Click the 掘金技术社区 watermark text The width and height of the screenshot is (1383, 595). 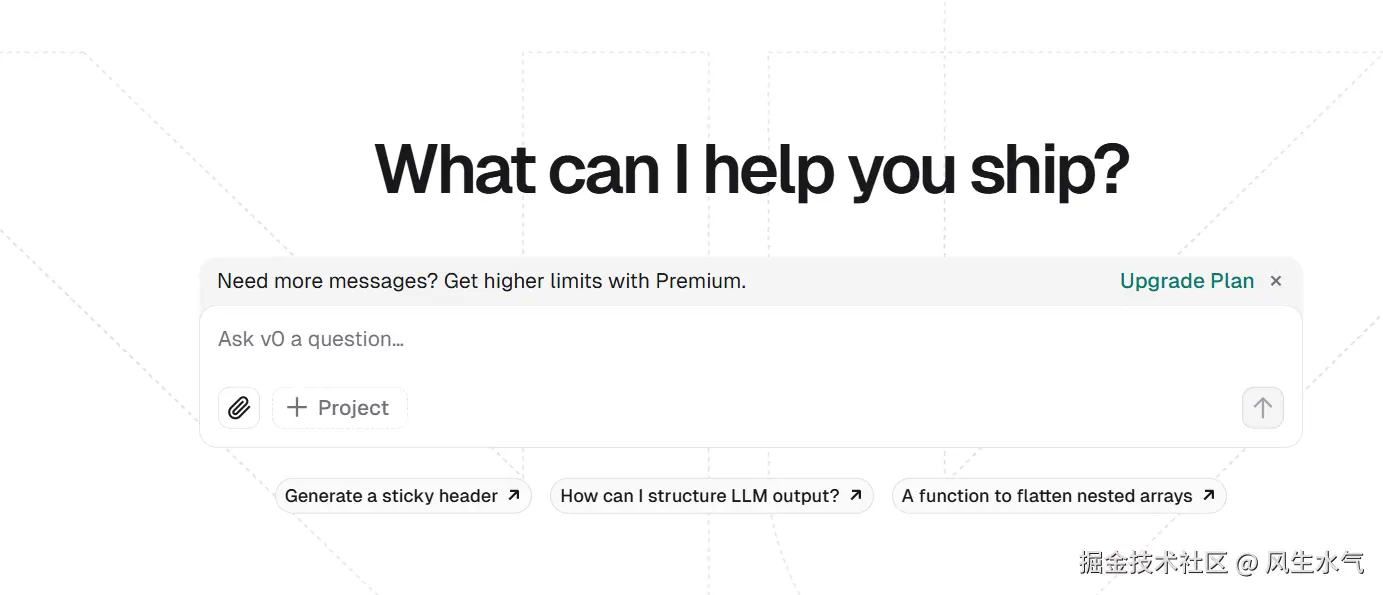click(x=1153, y=563)
